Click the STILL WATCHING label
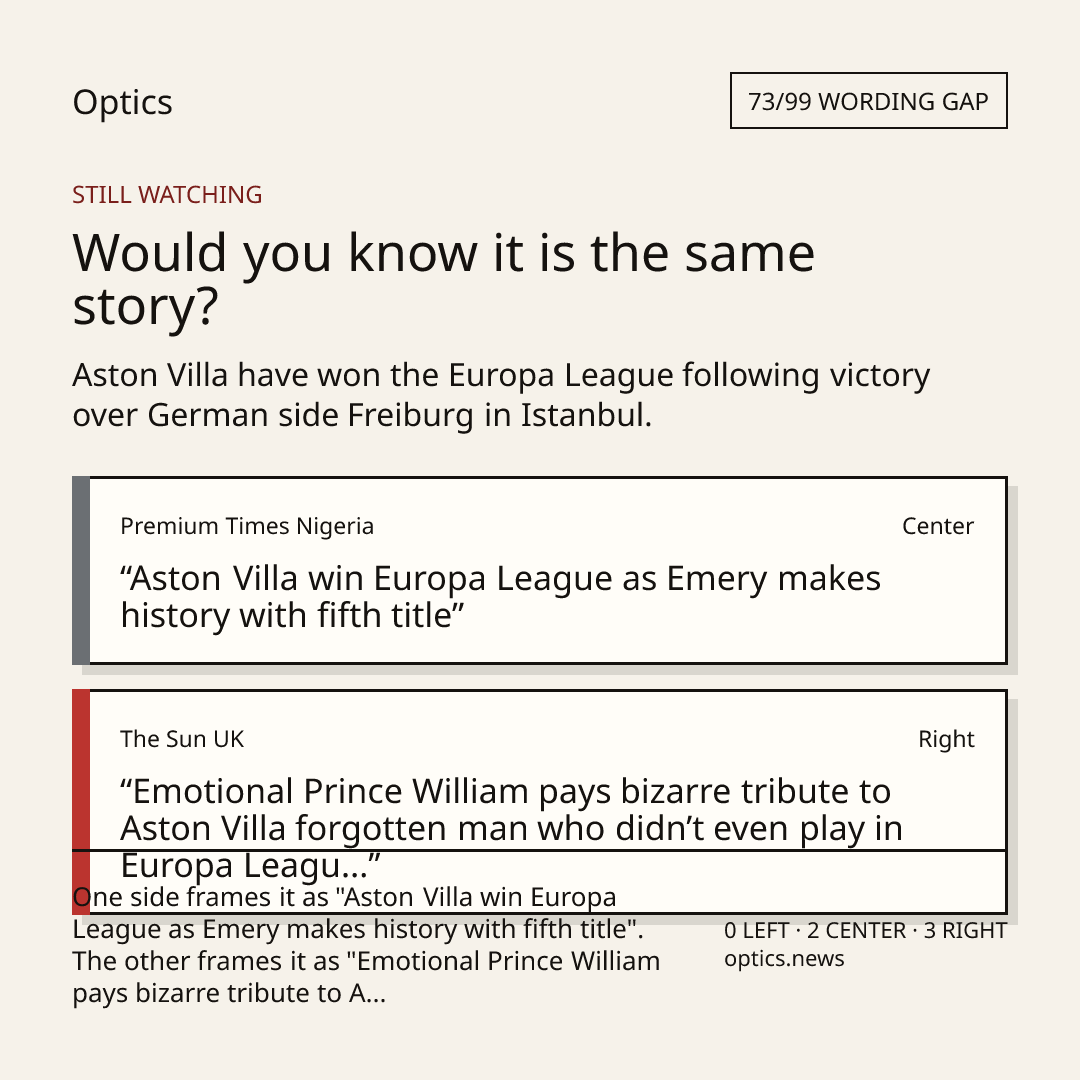Screen dimensions: 1080x1080 167,195
